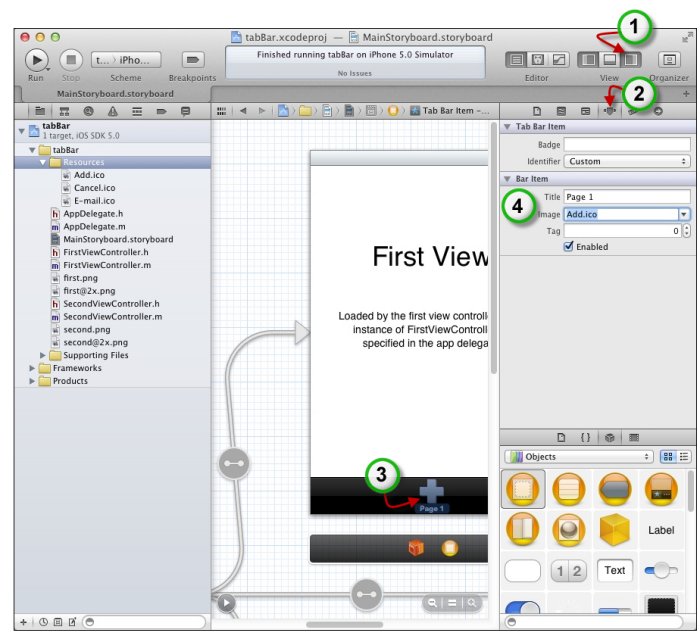This screenshot has width=700, height=633.
Task: Click the Tag stepper arrows
Action: click(687, 231)
